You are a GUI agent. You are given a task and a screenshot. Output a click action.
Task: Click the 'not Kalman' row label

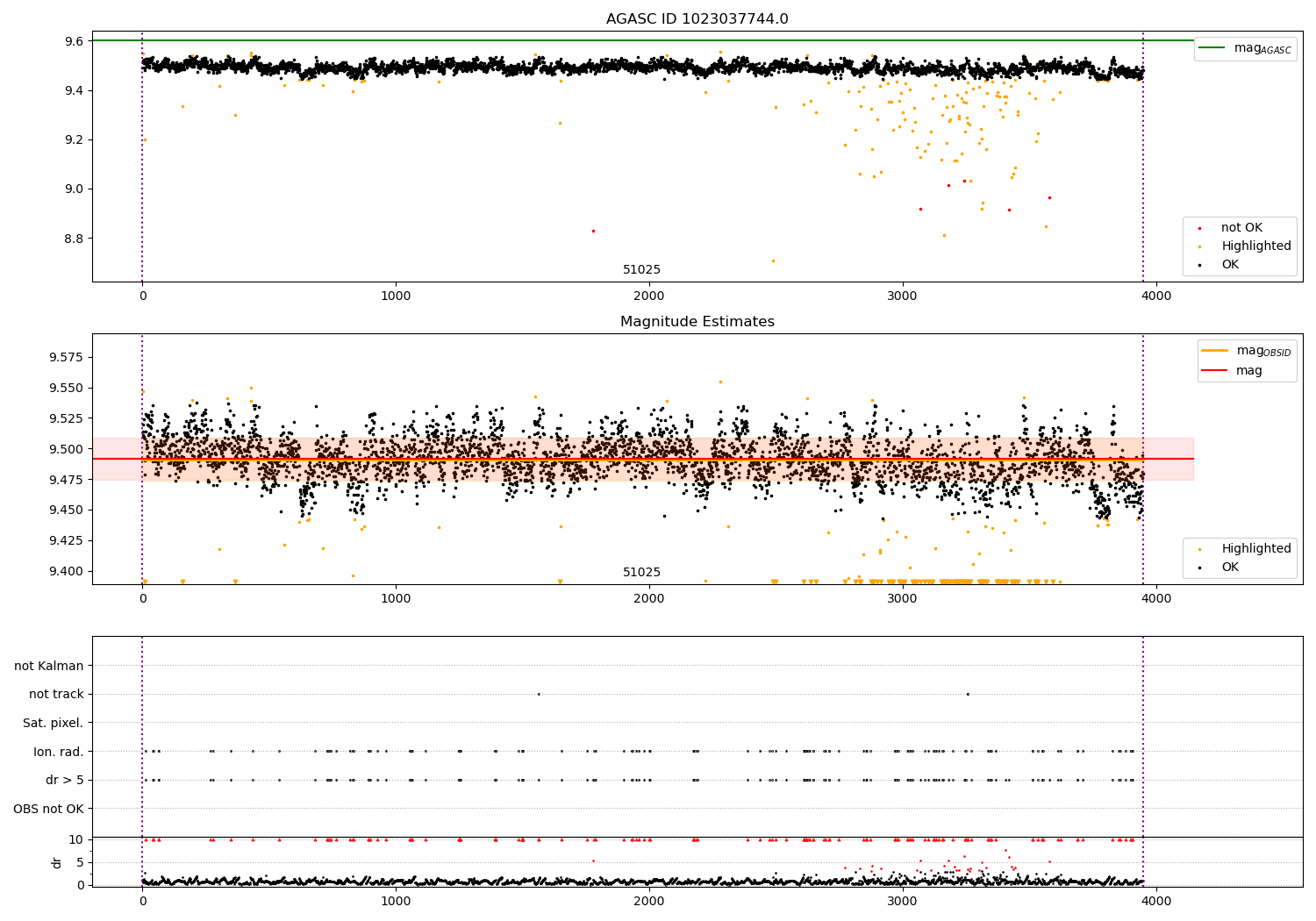(49, 666)
